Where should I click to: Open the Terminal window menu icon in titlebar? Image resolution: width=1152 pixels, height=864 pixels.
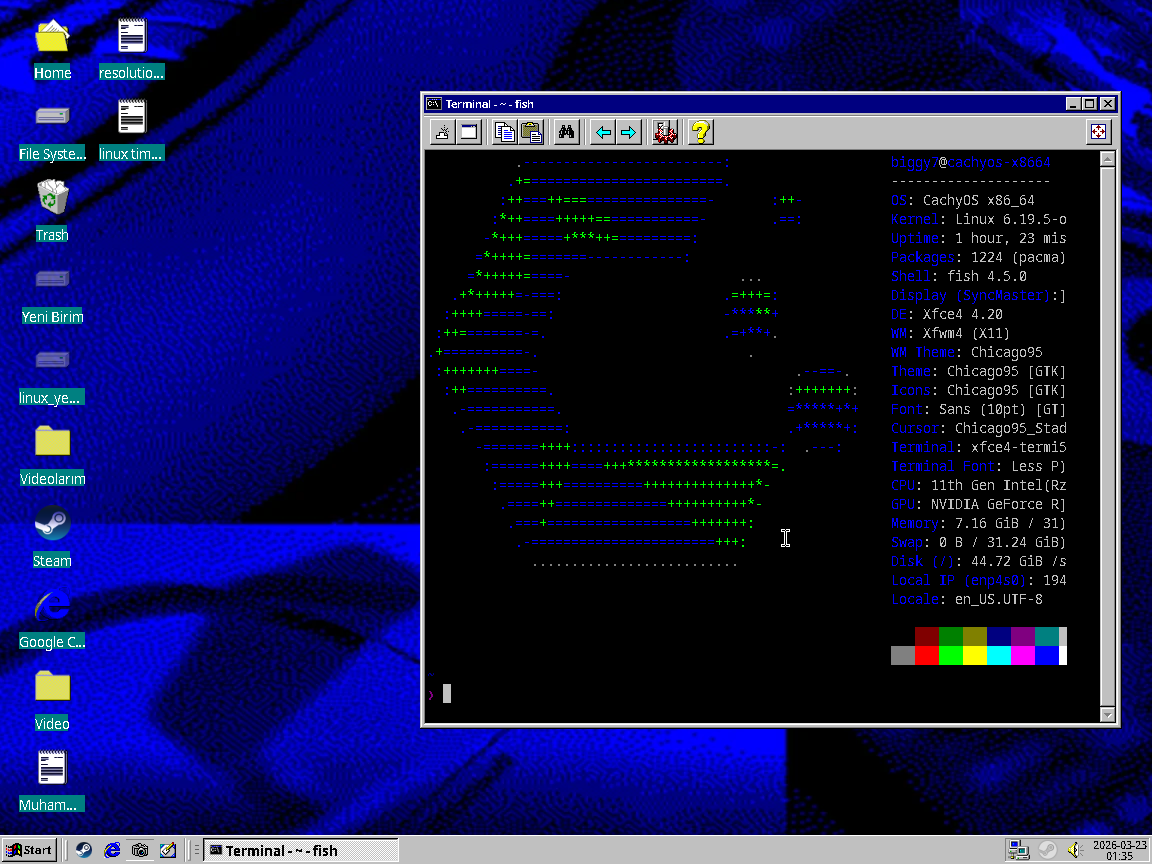(x=433, y=104)
